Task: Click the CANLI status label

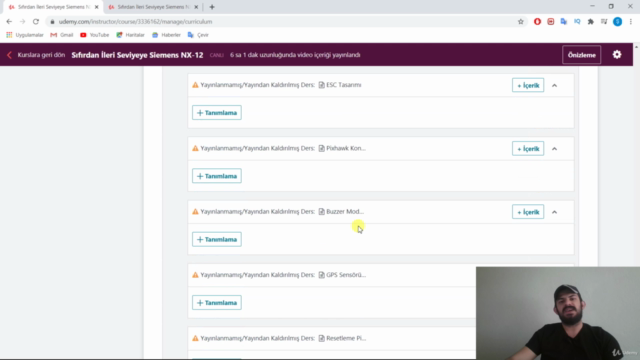Action: point(217,55)
